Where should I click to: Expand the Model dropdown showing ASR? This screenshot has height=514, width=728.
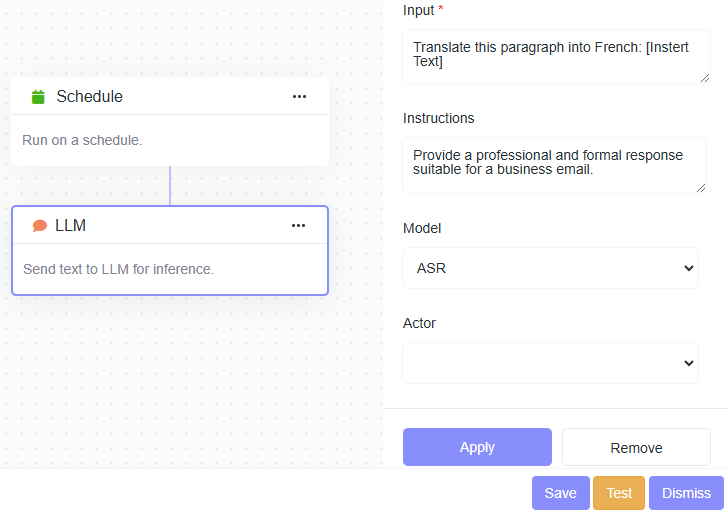click(x=550, y=268)
